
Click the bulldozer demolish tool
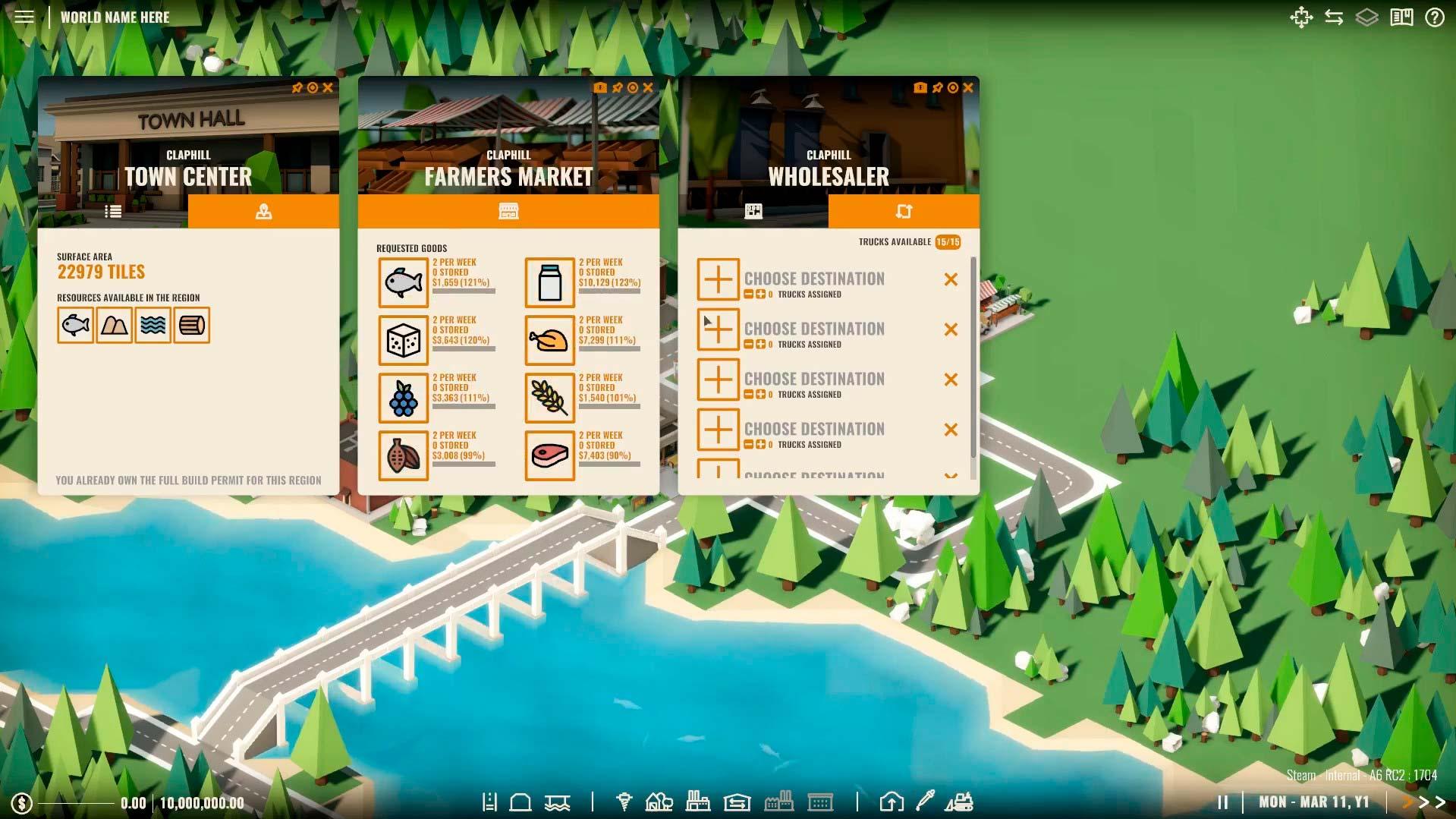click(960, 802)
